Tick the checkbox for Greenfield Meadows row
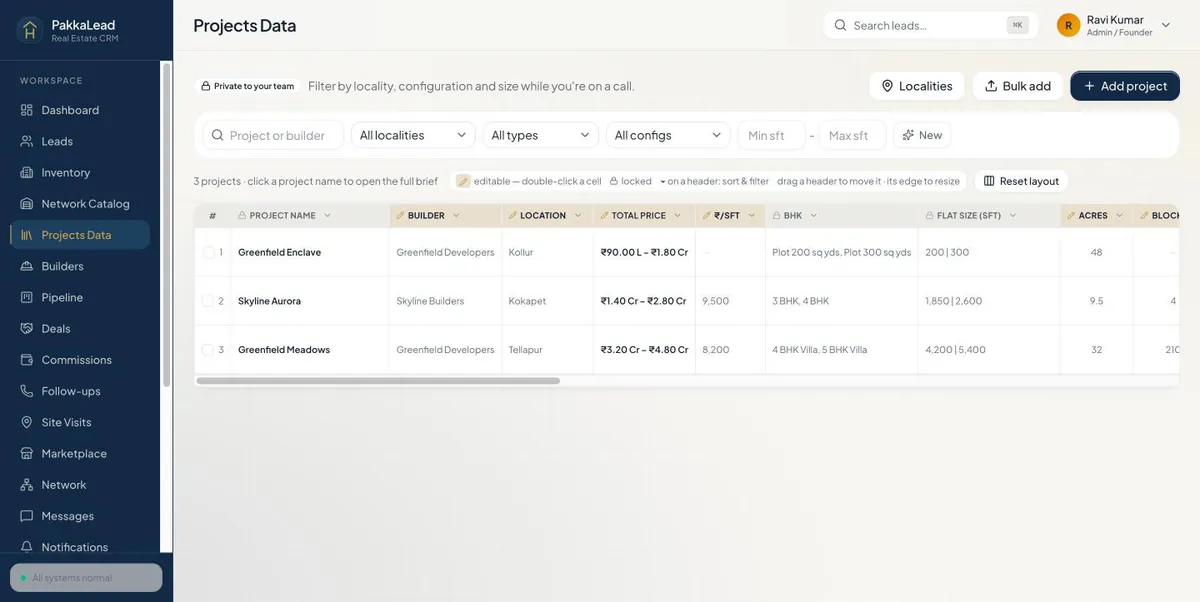Image resolution: width=1200 pixels, height=602 pixels. (x=208, y=350)
